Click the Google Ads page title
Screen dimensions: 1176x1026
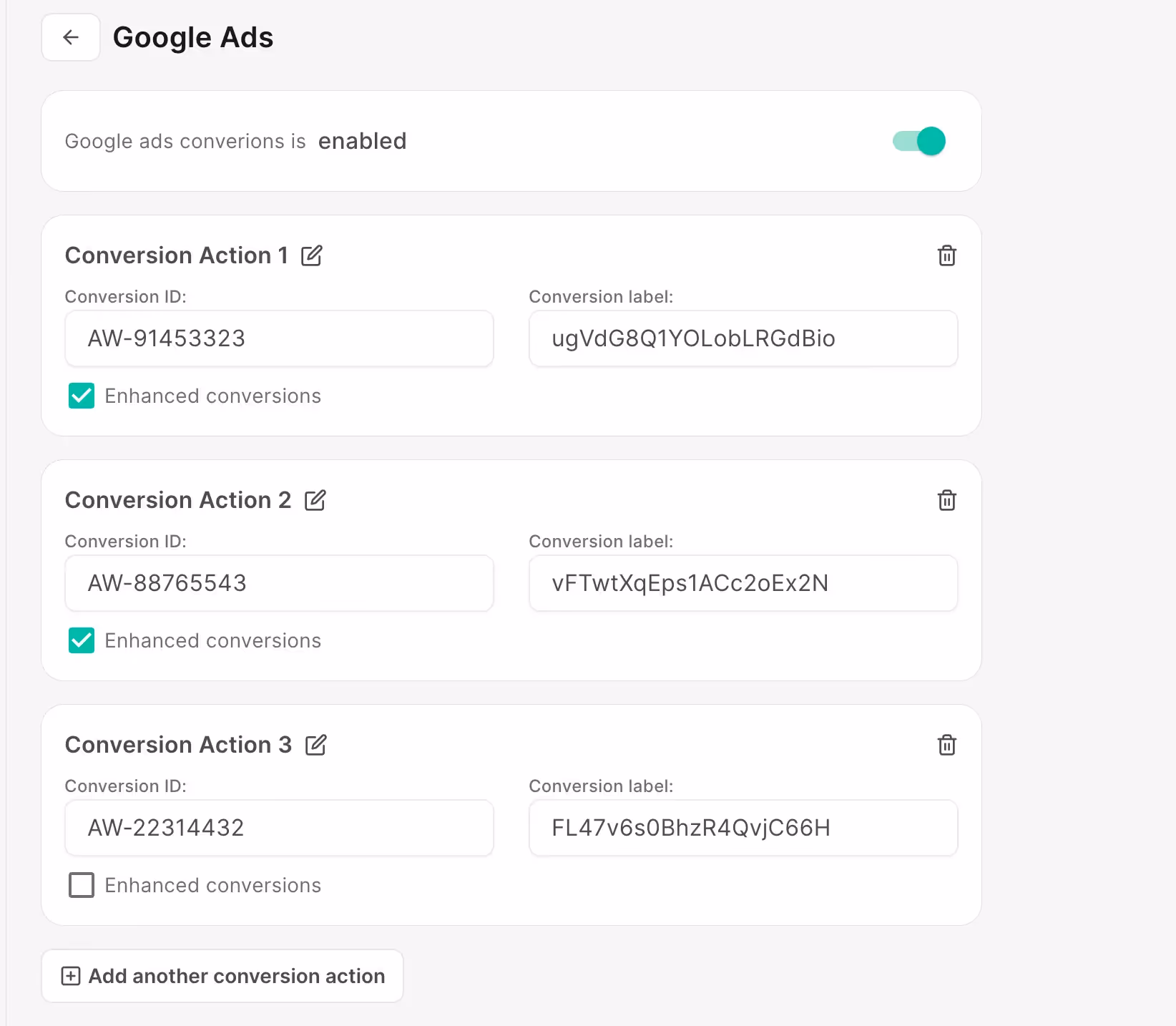click(x=193, y=37)
